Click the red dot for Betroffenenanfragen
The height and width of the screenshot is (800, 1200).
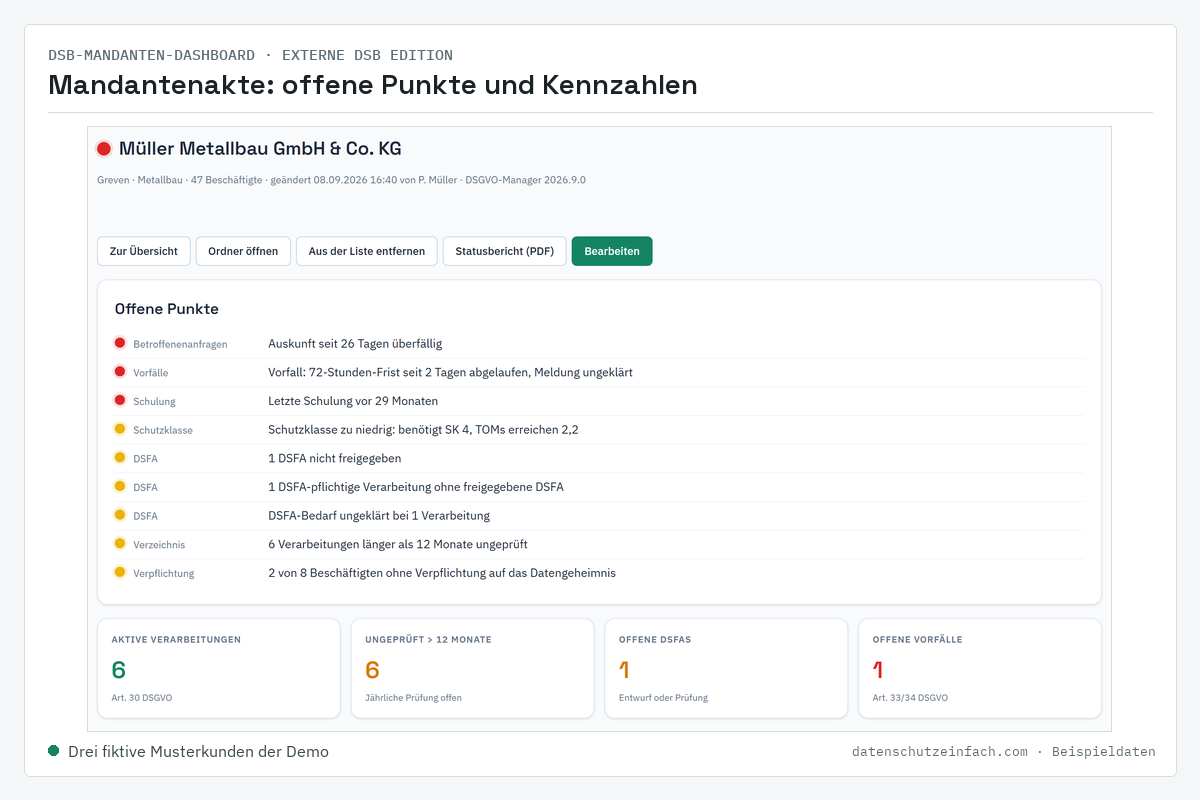[x=120, y=343]
